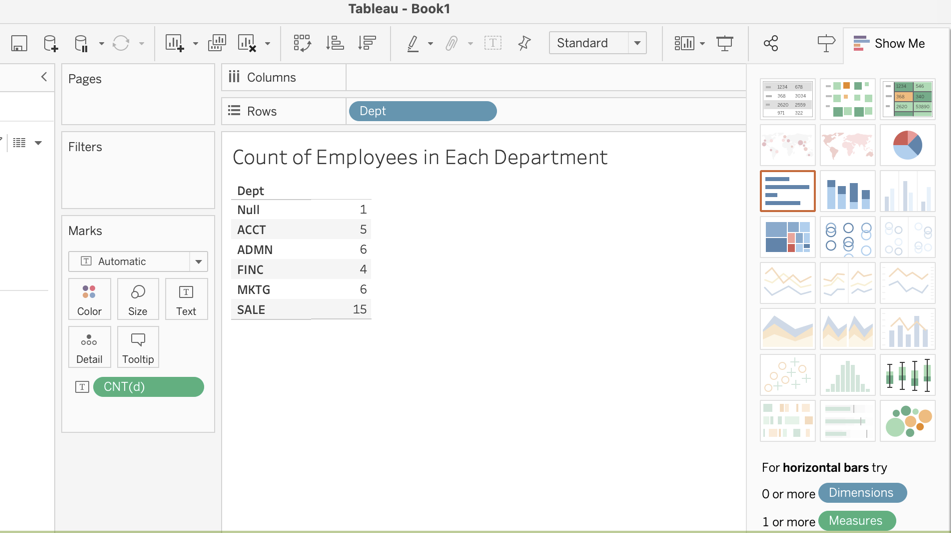Click the Duplicate worksheet icon
This screenshot has width=951, height=533.
click(217, 43)
